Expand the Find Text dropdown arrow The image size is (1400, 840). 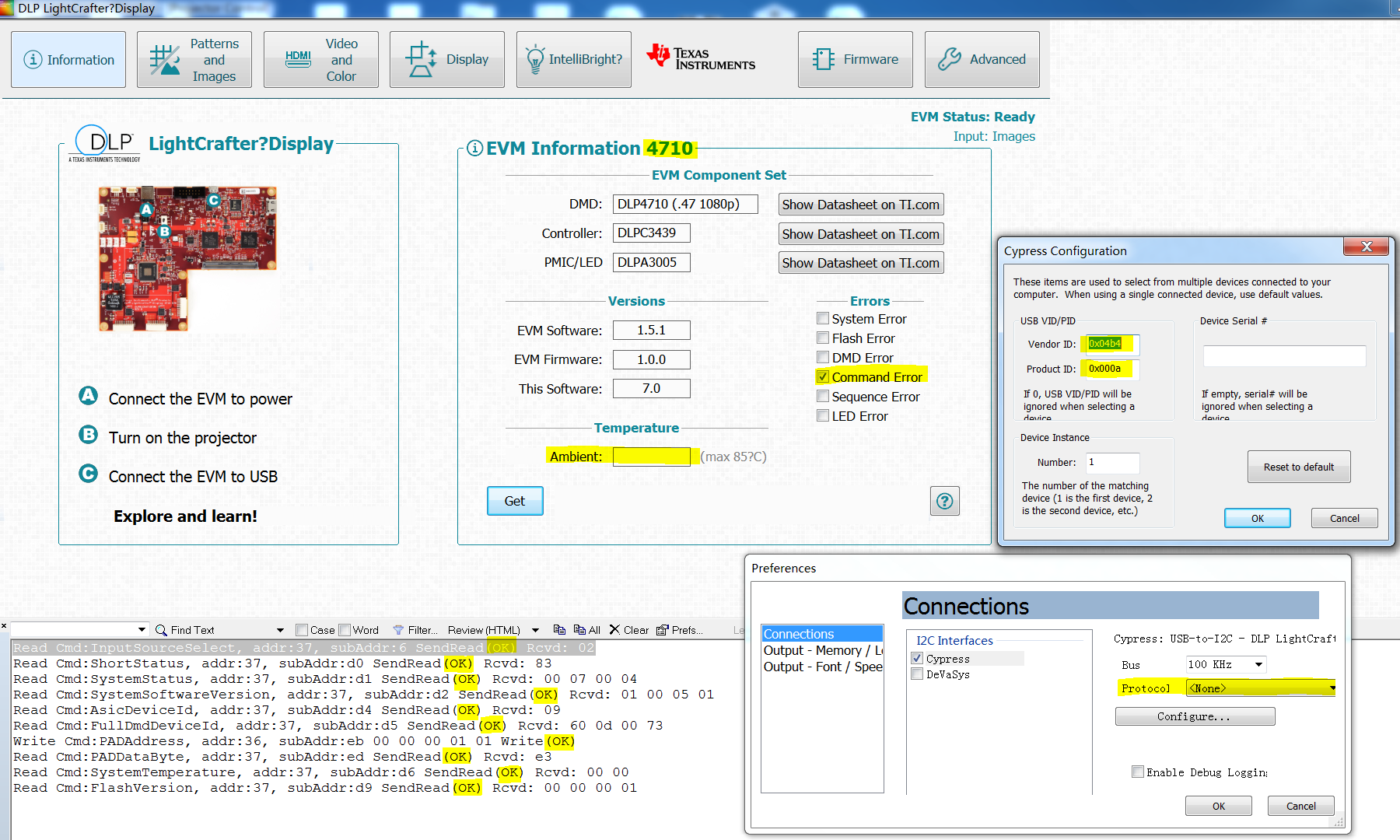[x=280, y=630]
